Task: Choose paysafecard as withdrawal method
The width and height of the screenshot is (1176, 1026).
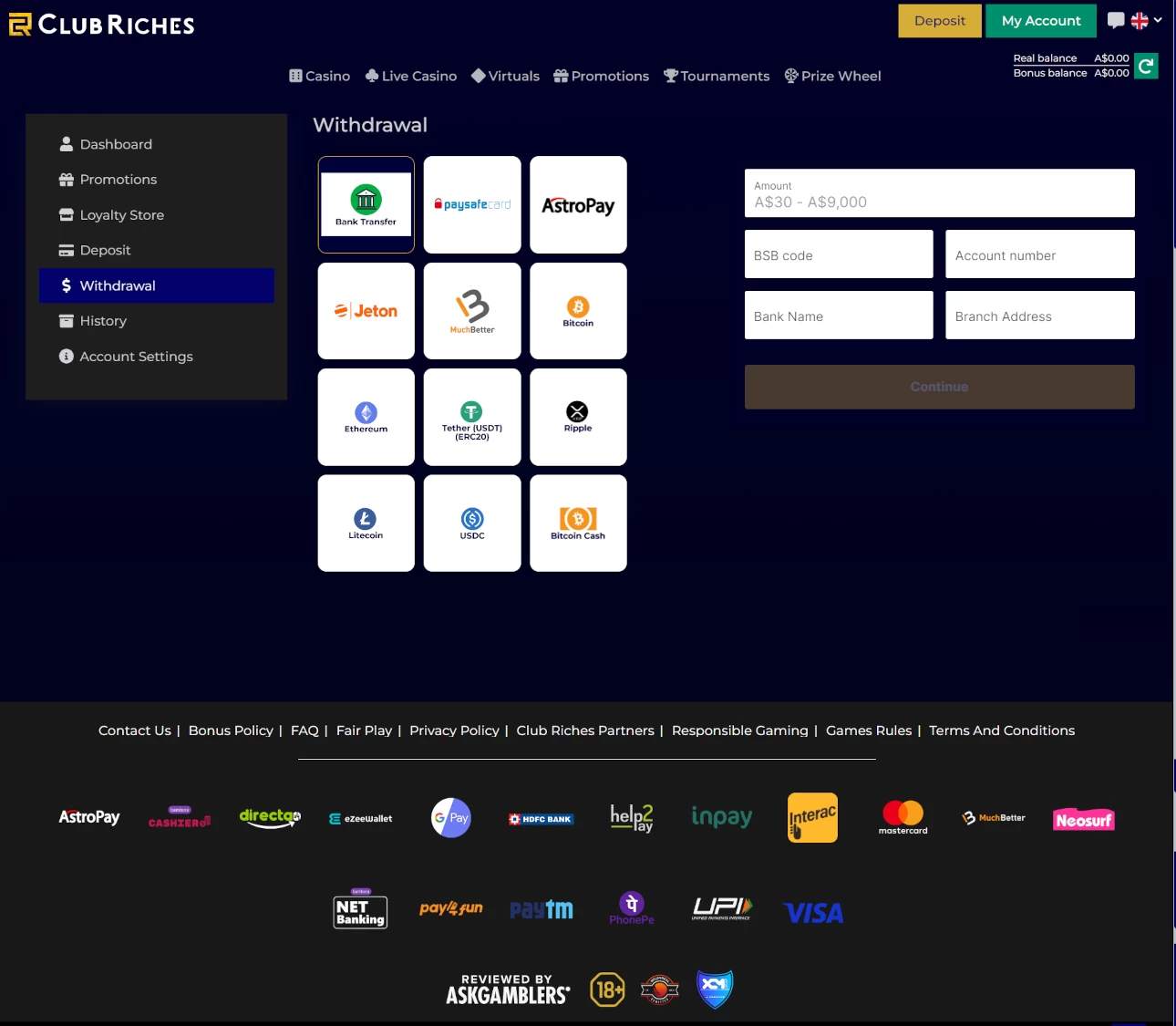Action: tap(472, 204)
